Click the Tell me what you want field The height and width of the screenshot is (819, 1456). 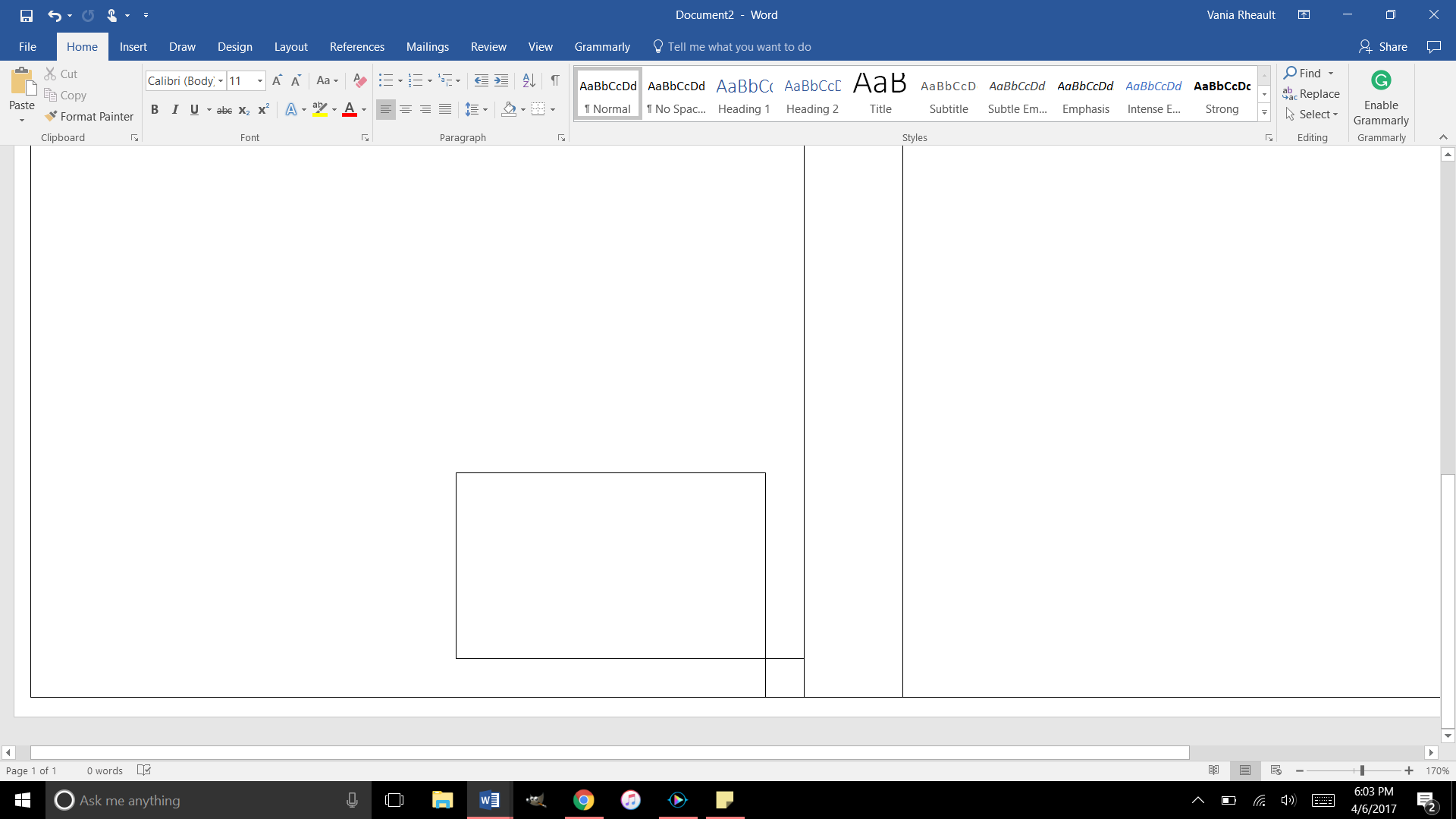pyautogui.click(x=732, y=47)
